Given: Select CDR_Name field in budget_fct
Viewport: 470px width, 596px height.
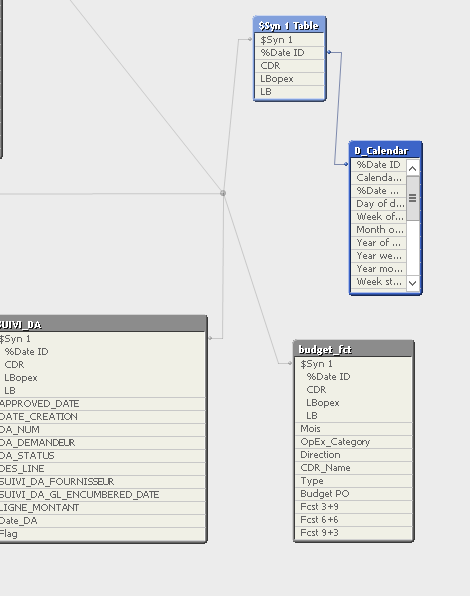Looking at the screenshot, I should click(354, 468).
